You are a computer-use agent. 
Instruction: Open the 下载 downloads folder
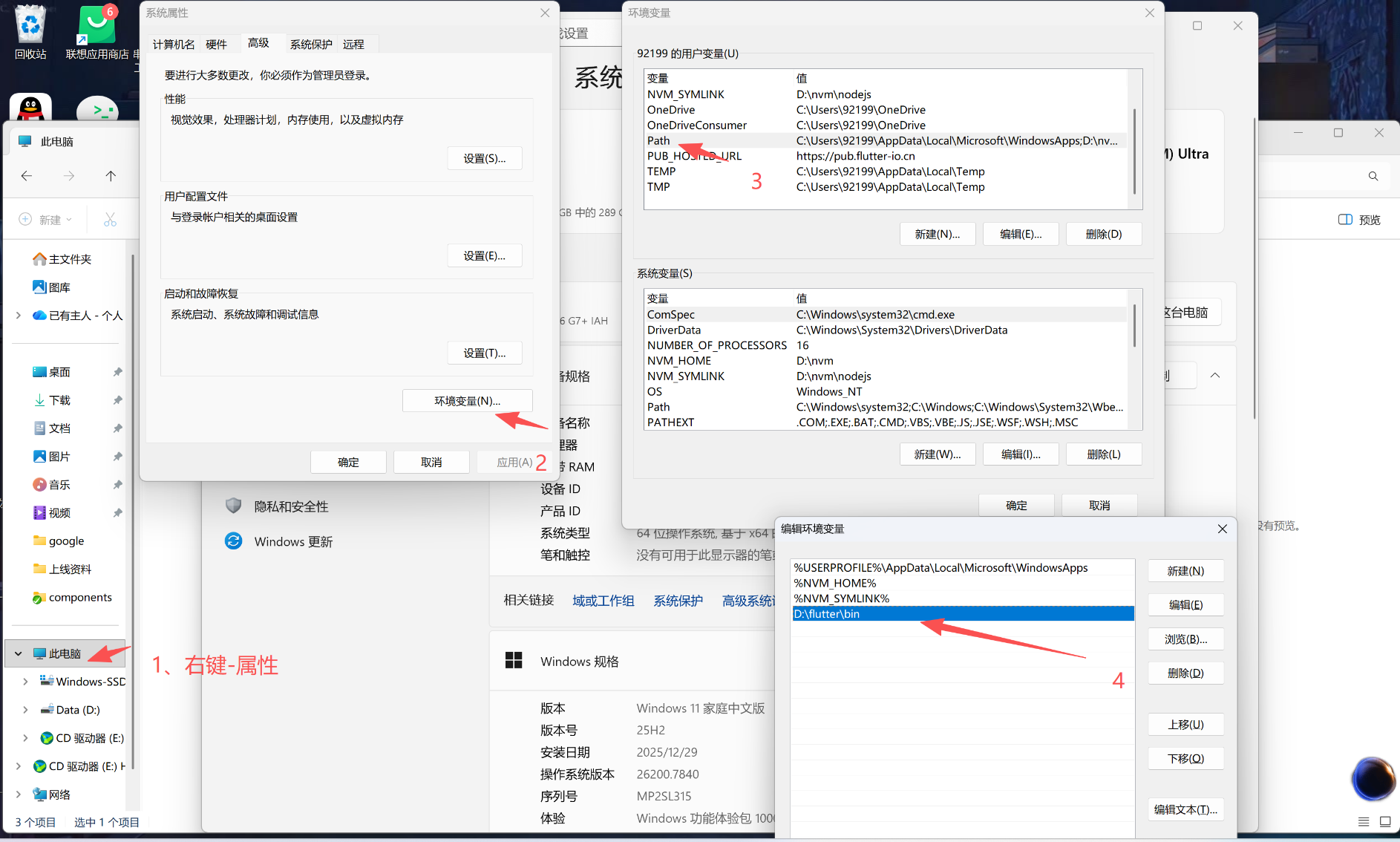(52, 400)
